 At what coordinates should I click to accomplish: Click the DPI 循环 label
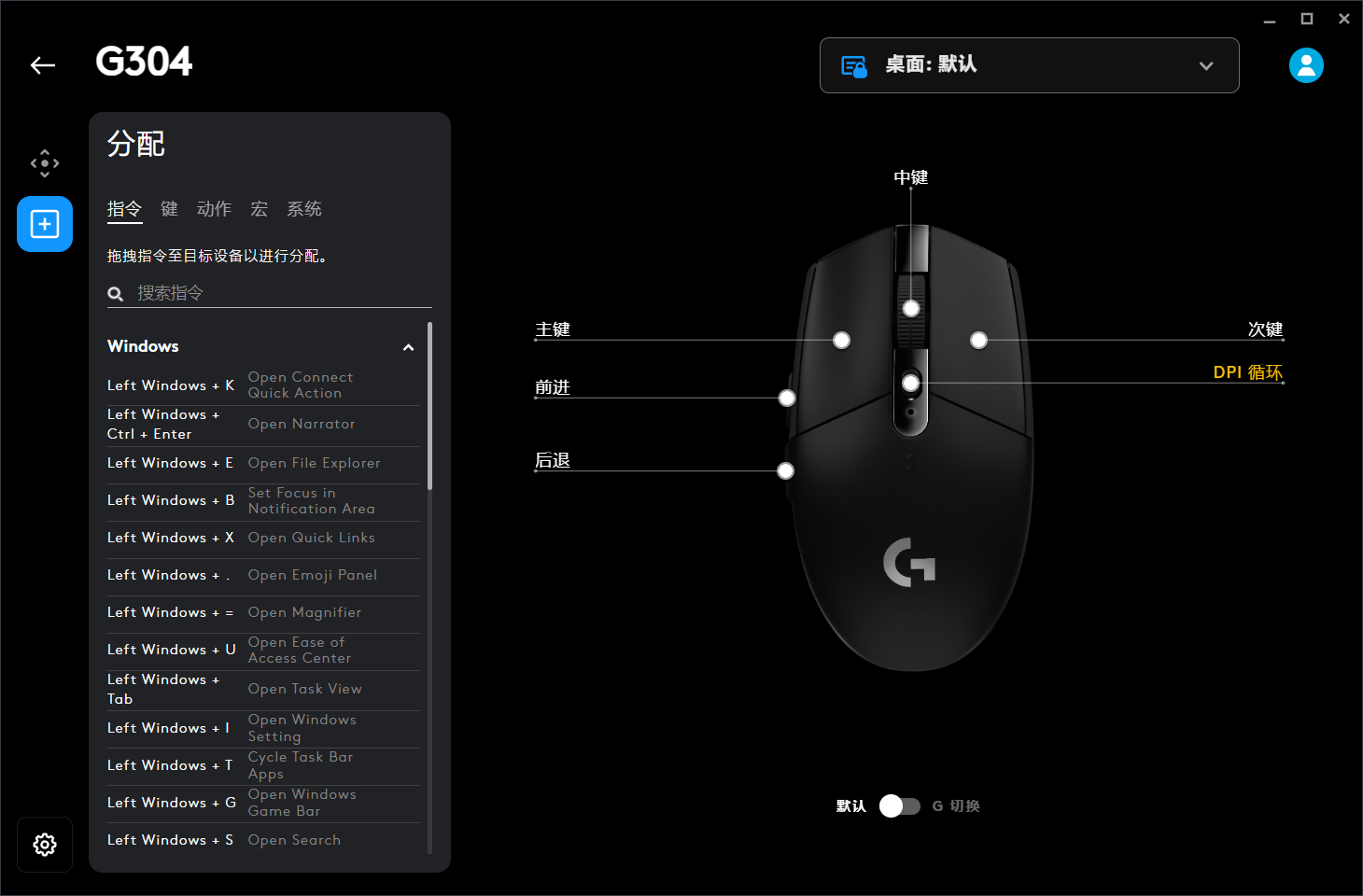1248,372
